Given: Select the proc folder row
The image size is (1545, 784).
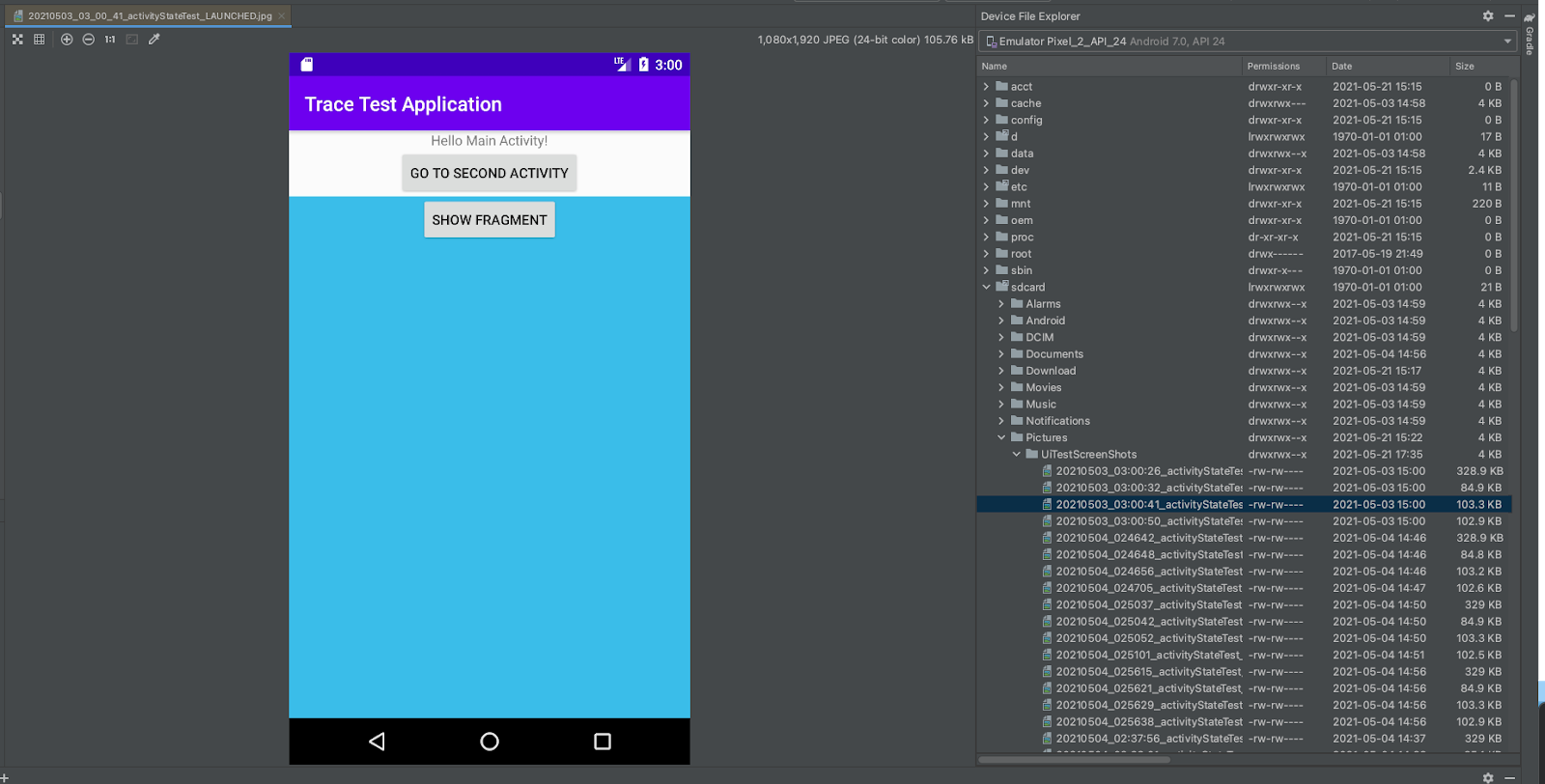Looking at the screenshot, I should click(x=1244, y=237).
